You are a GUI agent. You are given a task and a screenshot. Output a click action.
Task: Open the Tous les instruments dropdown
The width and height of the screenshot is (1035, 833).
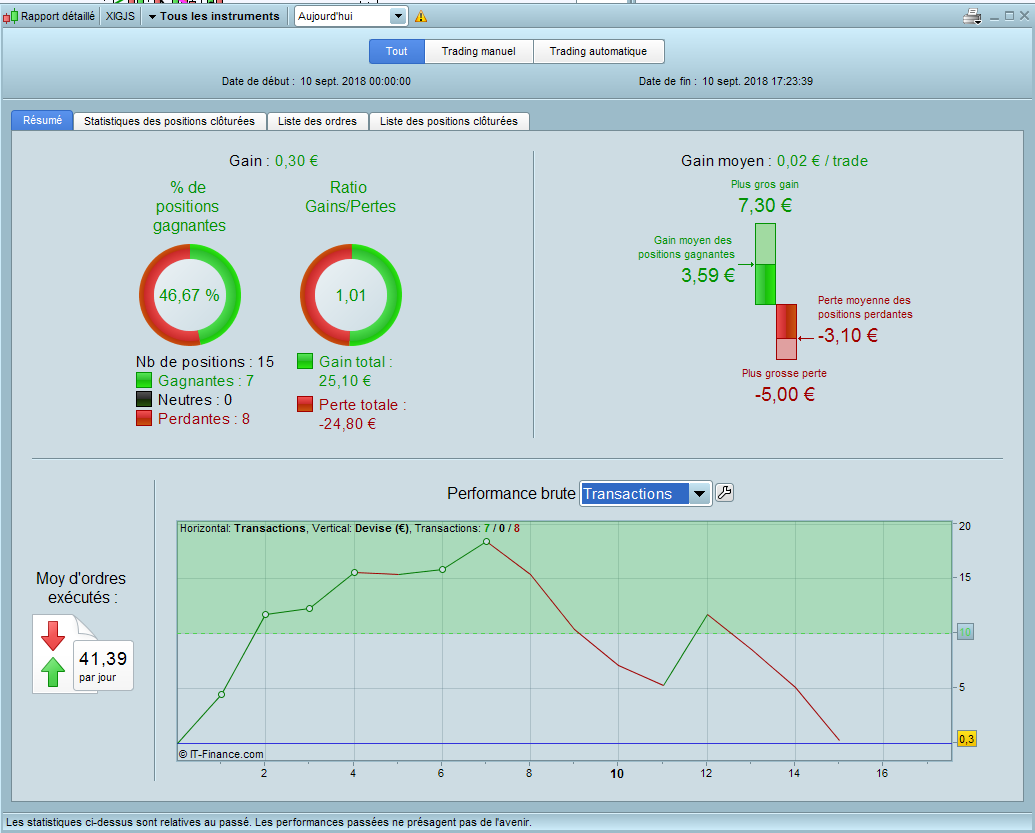point(213,17)
